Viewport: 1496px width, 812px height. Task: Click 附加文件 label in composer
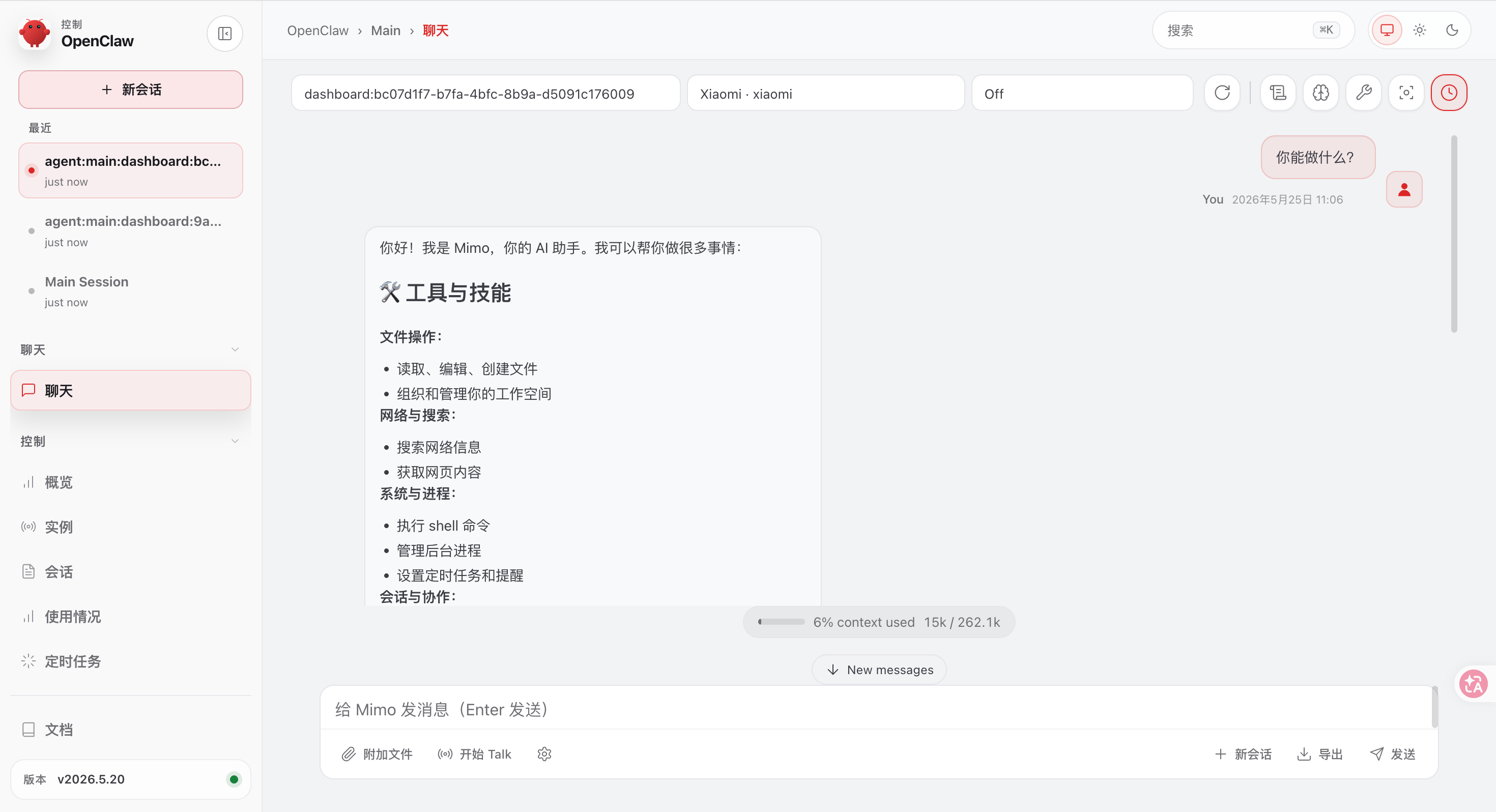[x=388, y=754]
